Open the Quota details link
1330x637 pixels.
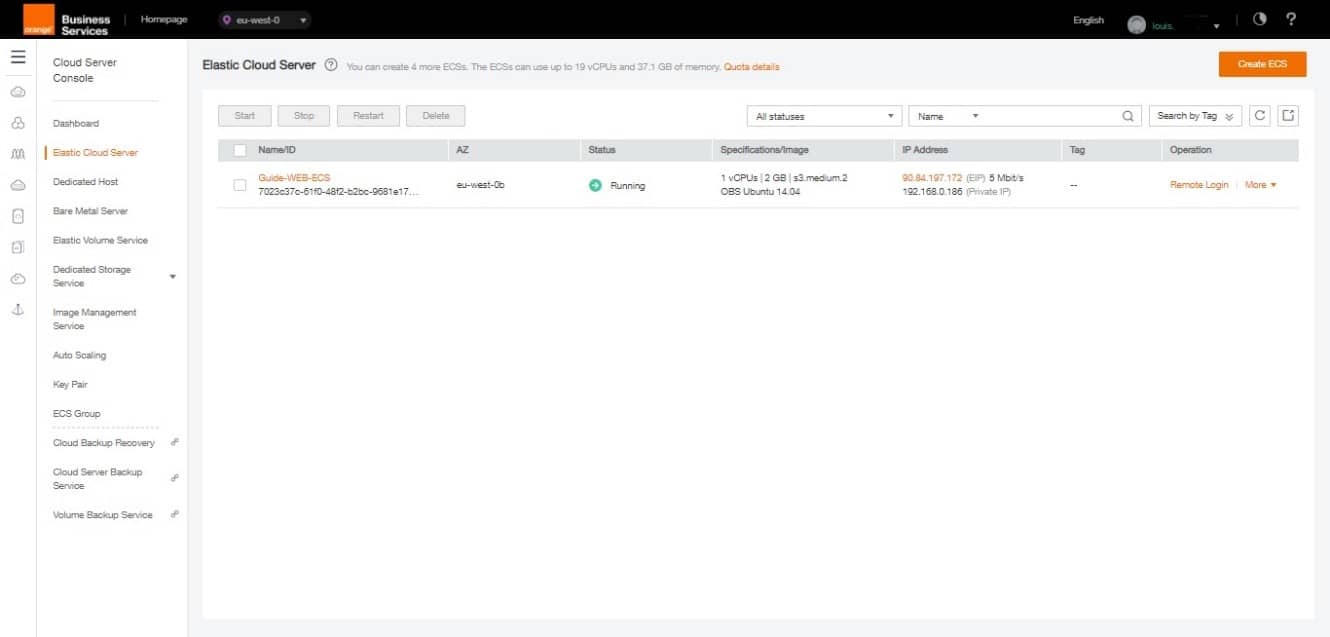(x=751, y=67)
